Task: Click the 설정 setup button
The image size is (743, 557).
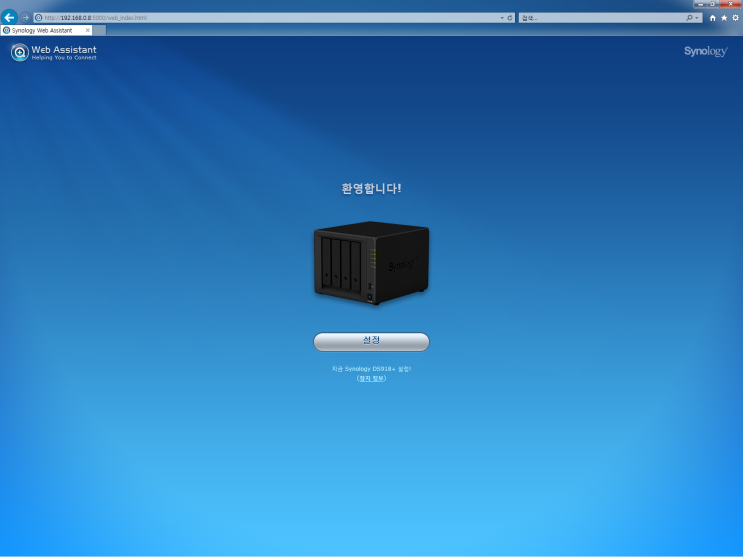Action: (372, 342)
